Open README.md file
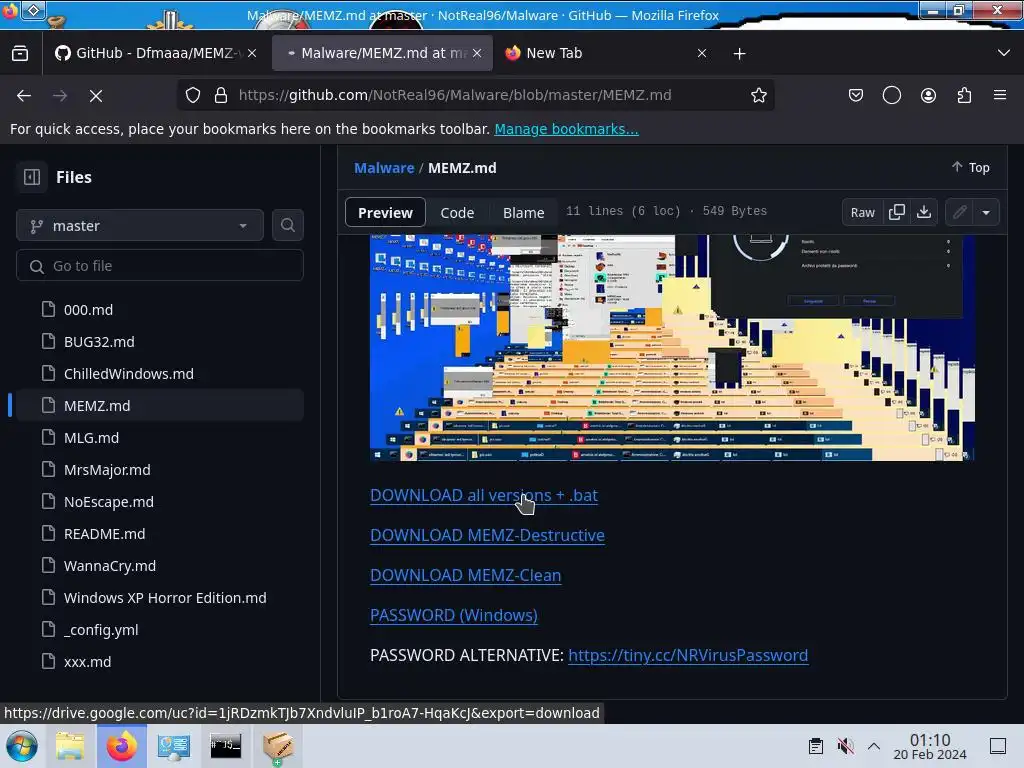The width and height of the screenshot is (1024, 768). coord(160,534)
